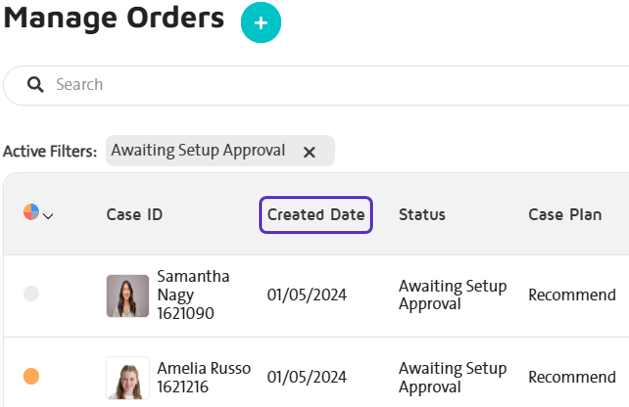Click Recommend plan in Amelia Russo row
The height and width of the screenshot is (407, 629).
coord(572,377)
